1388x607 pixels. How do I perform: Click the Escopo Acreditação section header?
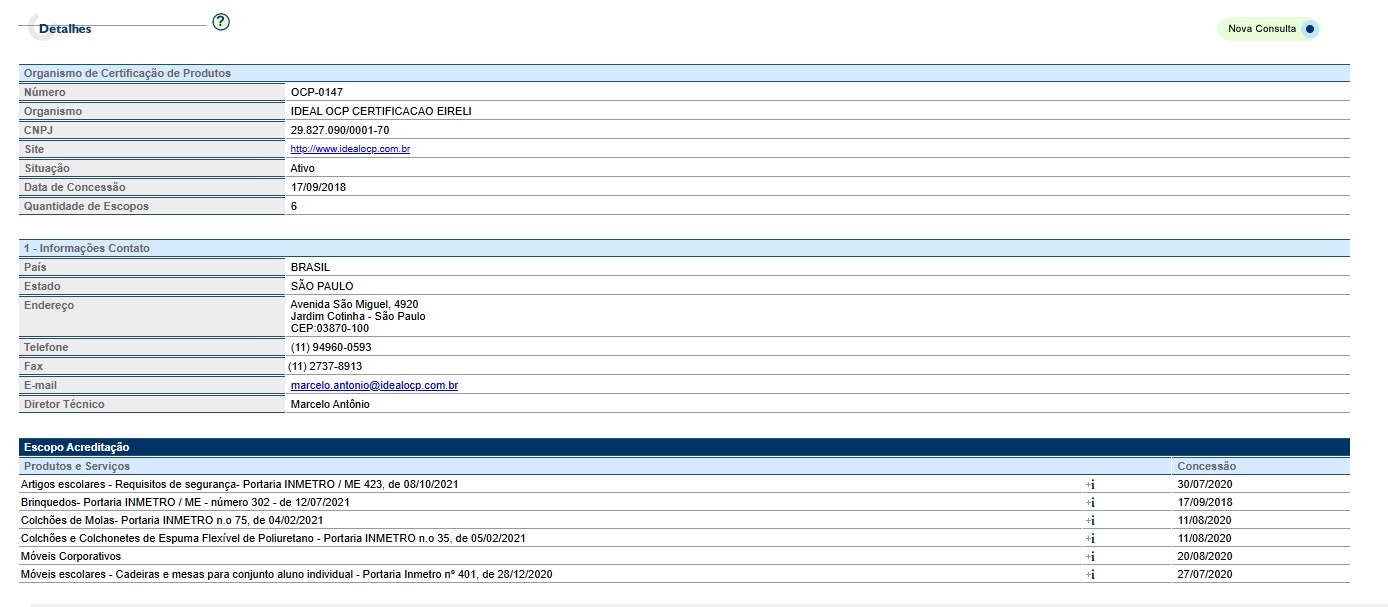pyautogui.click(x=684, y=447)
